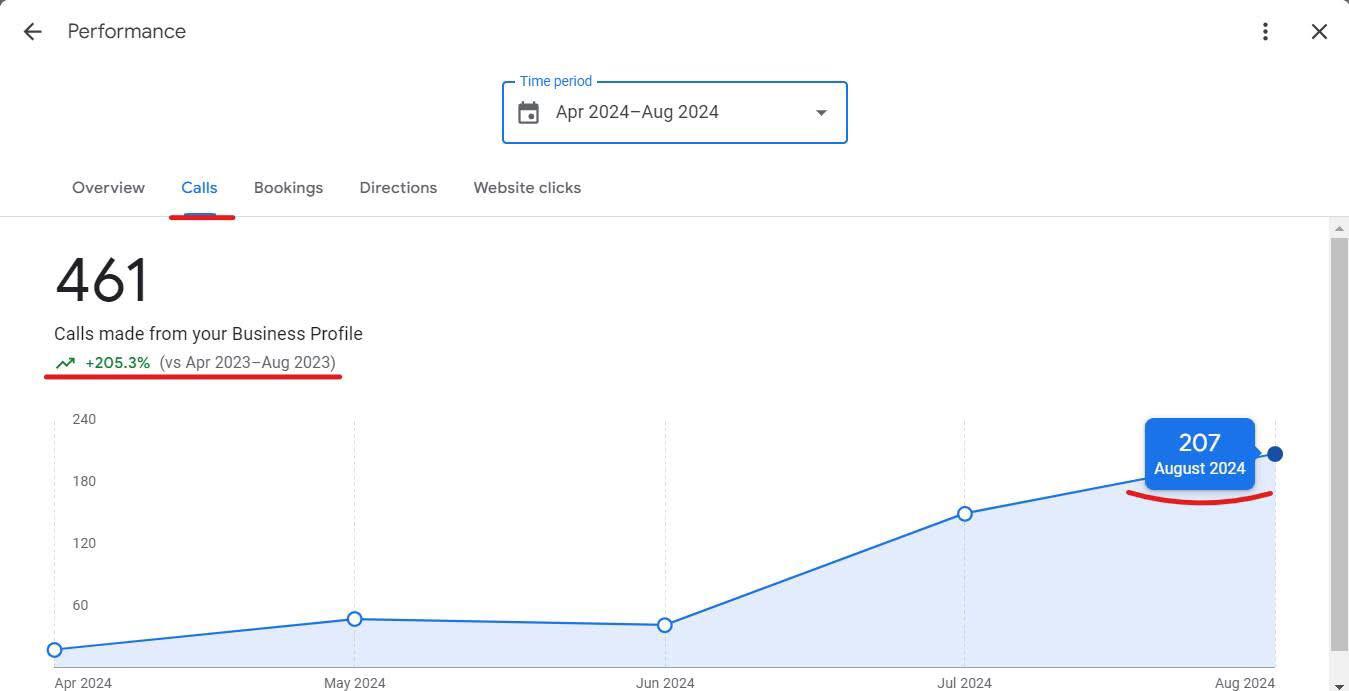Click the green upward trend icon
Viewport: 1349px width, 691px height.
click(66, 363)
